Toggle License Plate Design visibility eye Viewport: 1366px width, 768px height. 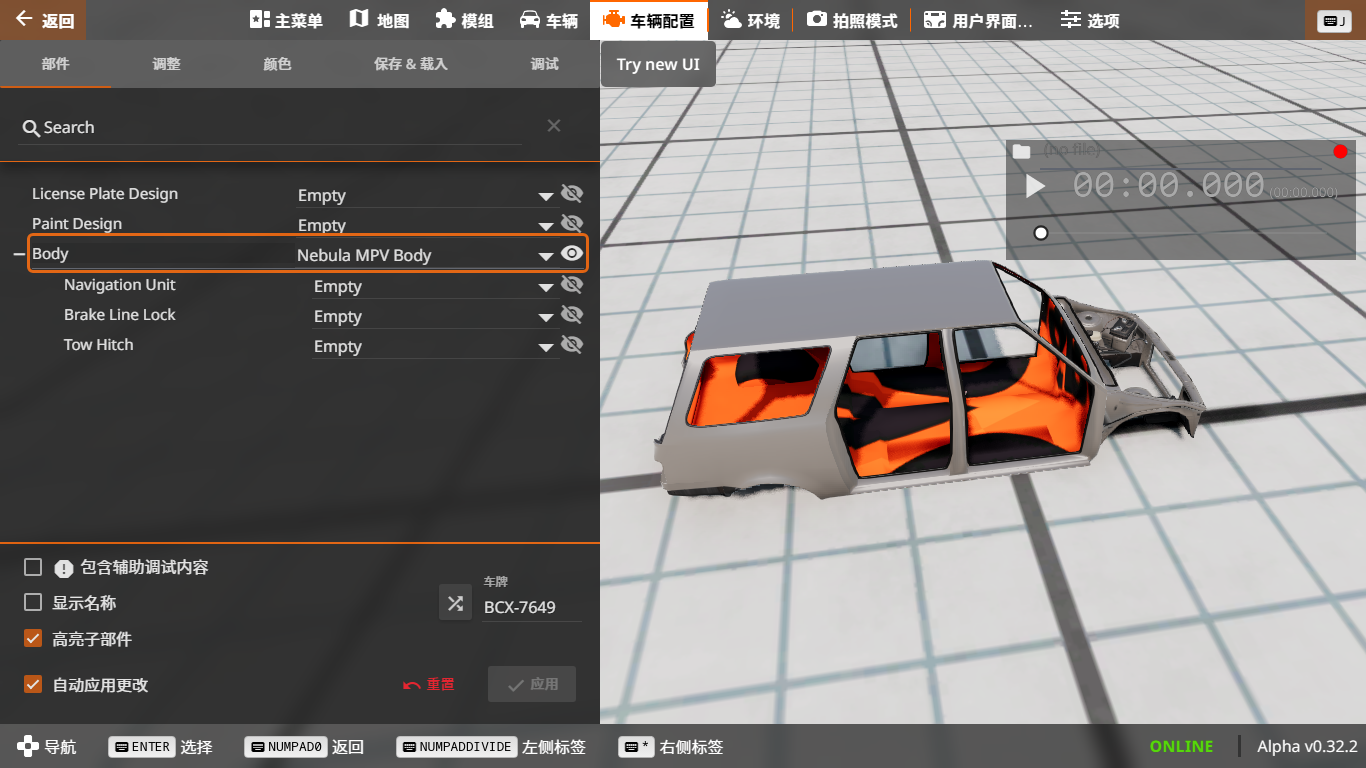(572, 194)
